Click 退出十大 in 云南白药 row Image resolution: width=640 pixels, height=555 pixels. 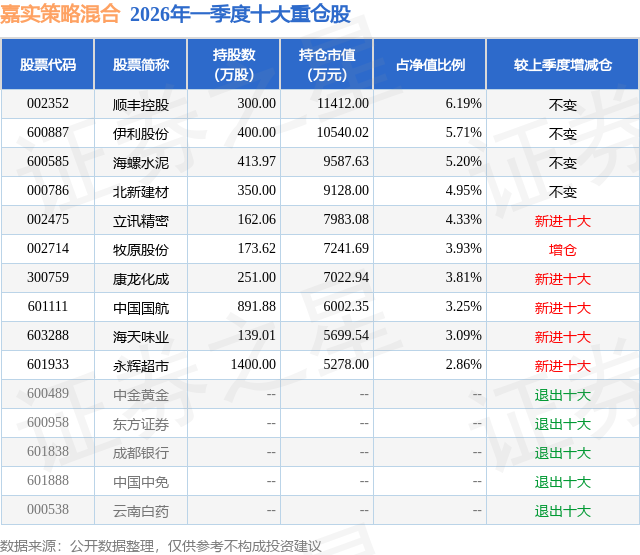(563, 511)
